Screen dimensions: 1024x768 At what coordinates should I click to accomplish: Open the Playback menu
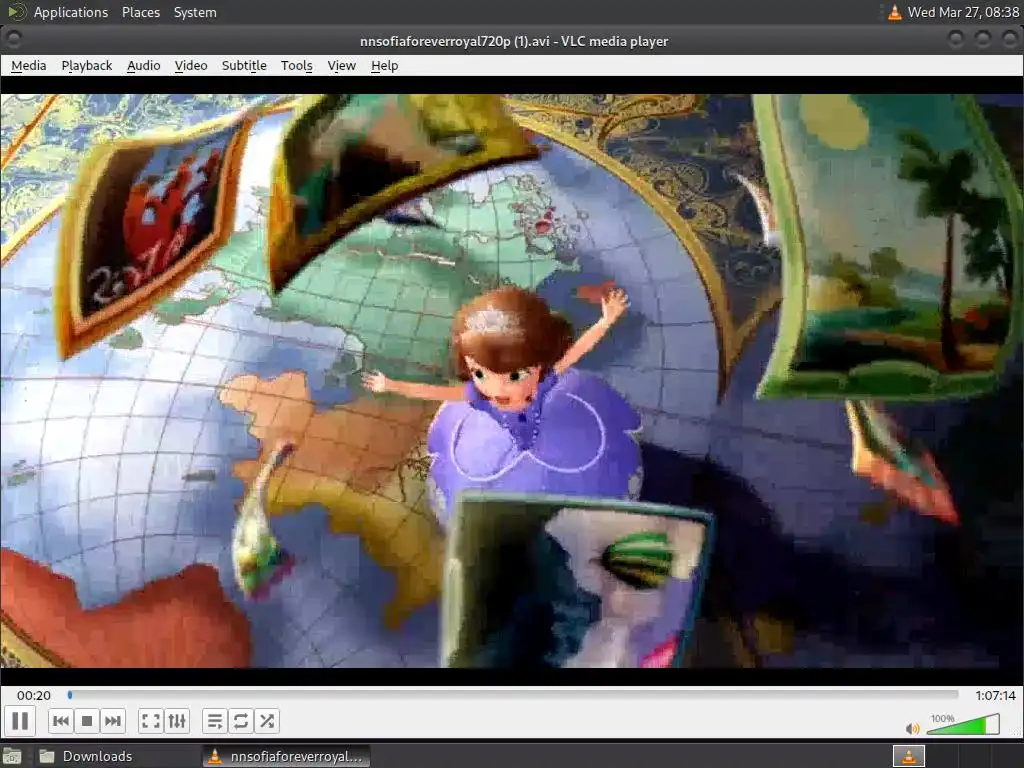click(x=87, y=65)
